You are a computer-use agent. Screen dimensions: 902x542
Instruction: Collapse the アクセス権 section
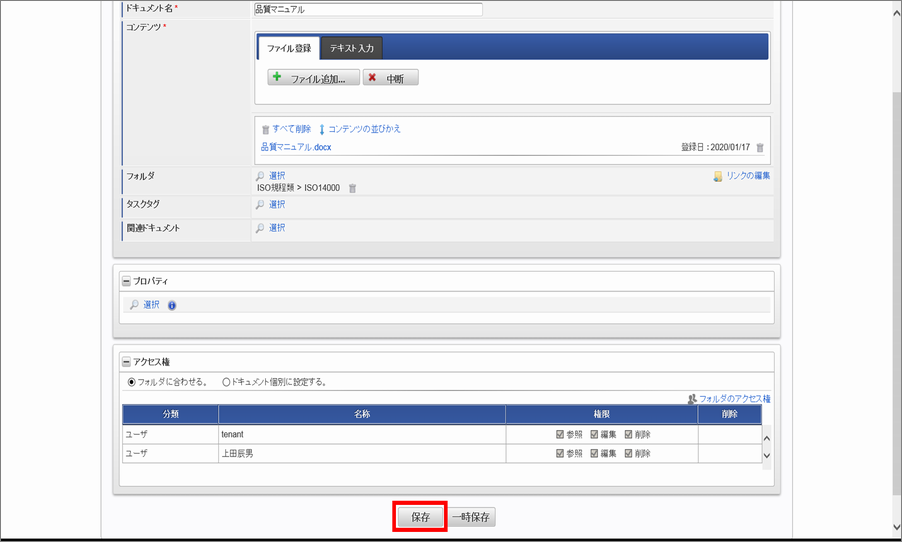coord(126,362)
